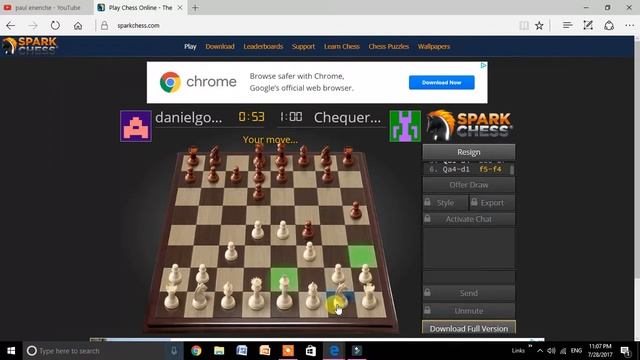This screenshot has height=360, width=640.
Task: Click the Unmute button
Action: [x=469, y=311]
